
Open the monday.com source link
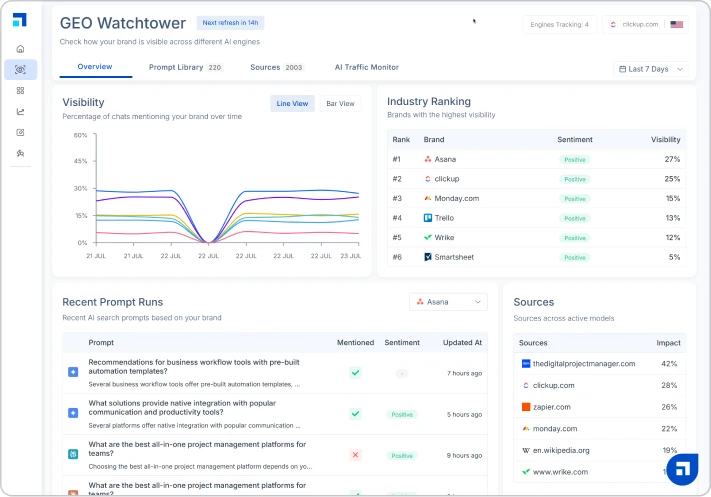coord(555,429)
